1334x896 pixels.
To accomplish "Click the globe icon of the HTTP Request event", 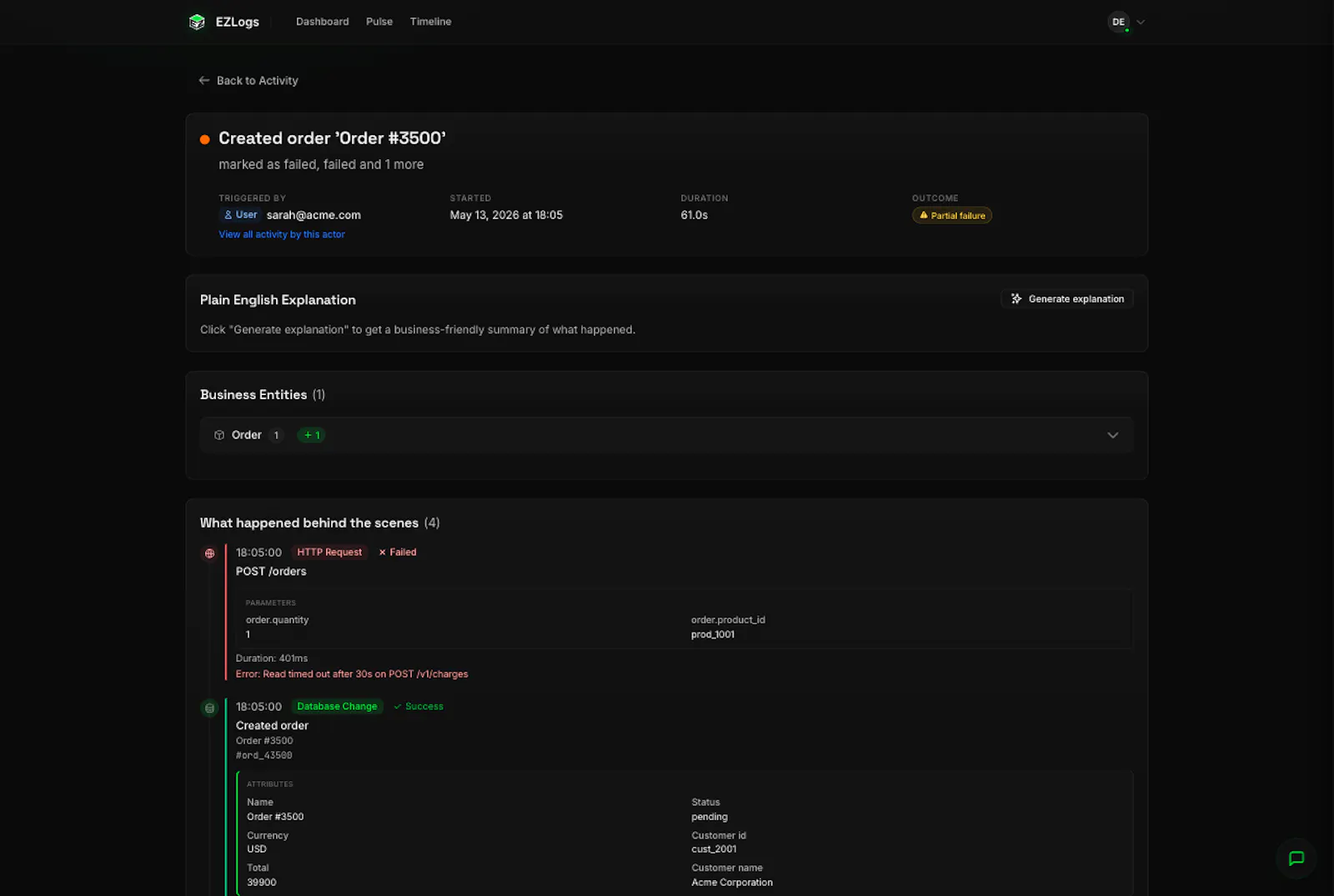I will pyautogui.click(x=210, y=553).
